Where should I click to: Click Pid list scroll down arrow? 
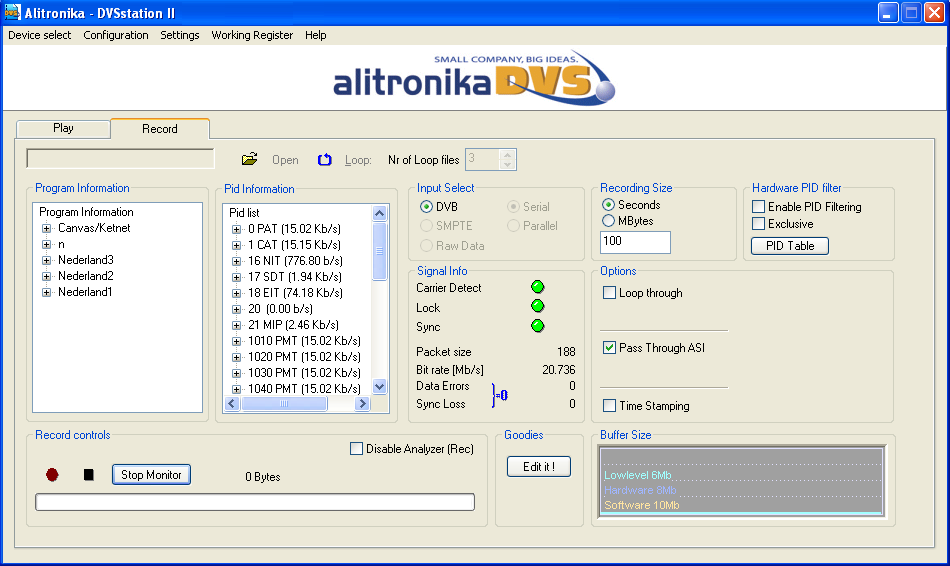coord(379,387)
